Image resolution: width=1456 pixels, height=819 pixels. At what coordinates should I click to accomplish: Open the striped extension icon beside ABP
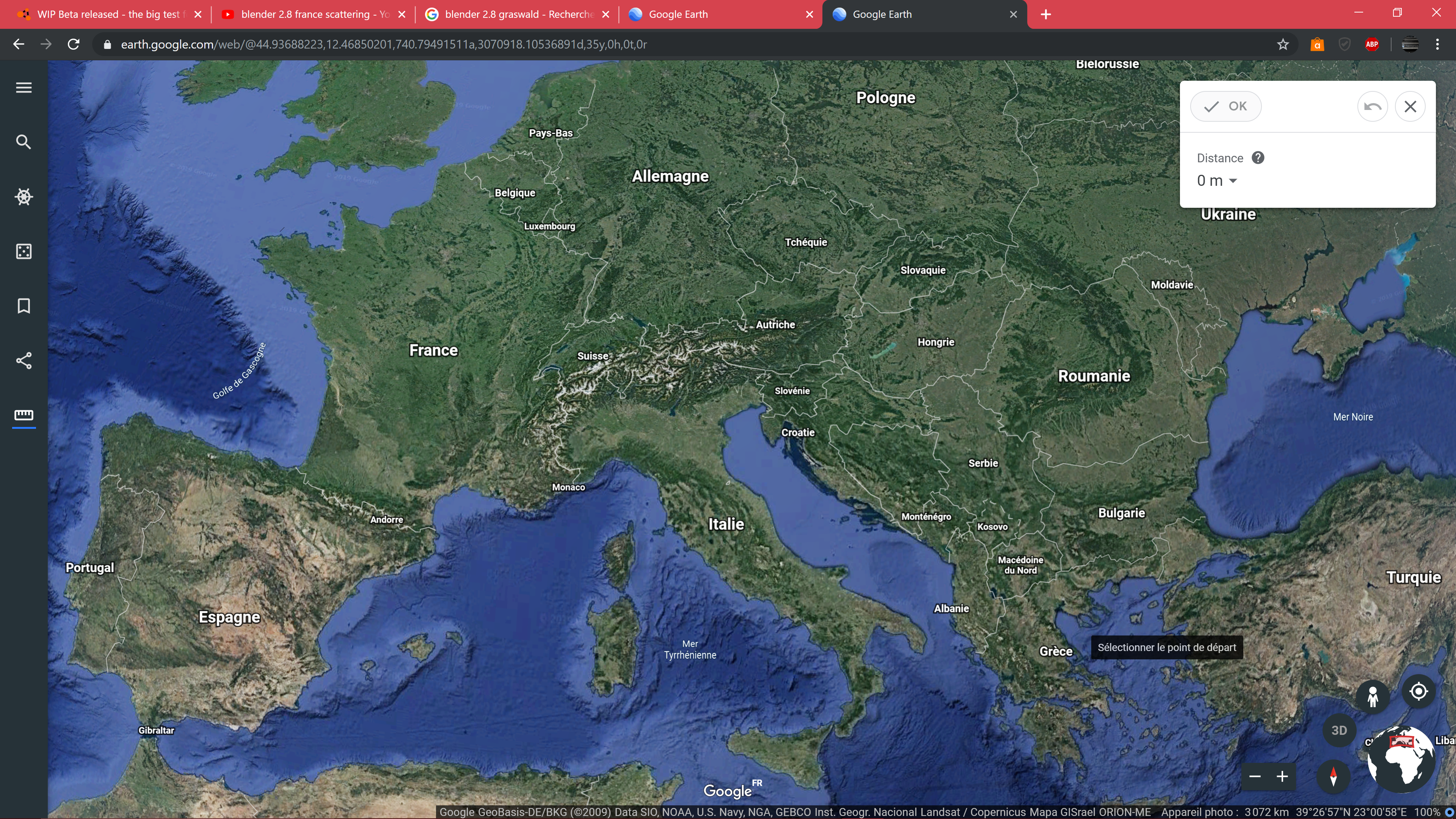1410,44
